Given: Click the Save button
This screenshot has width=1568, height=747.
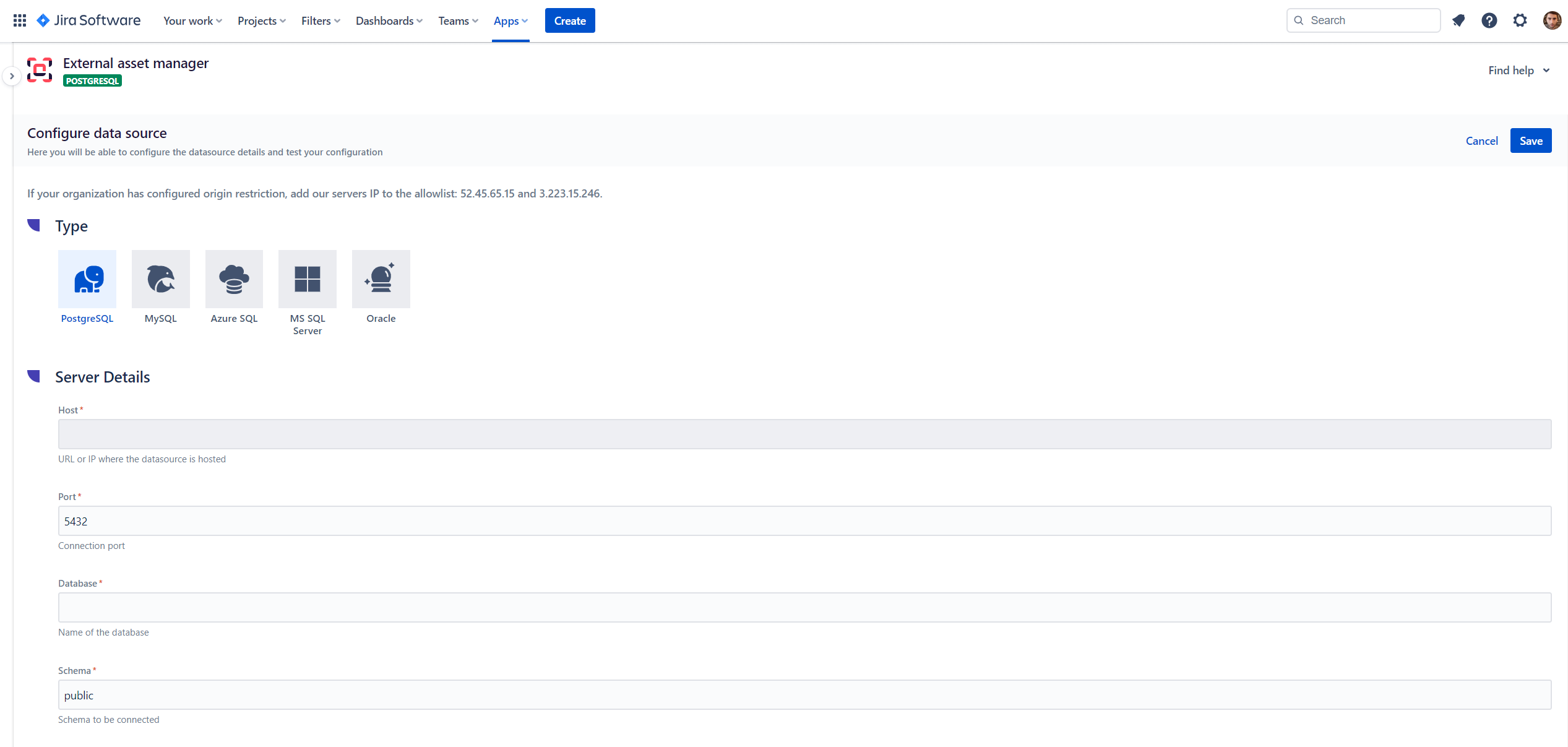Looking at the screenshot, I should (1531, 141).
